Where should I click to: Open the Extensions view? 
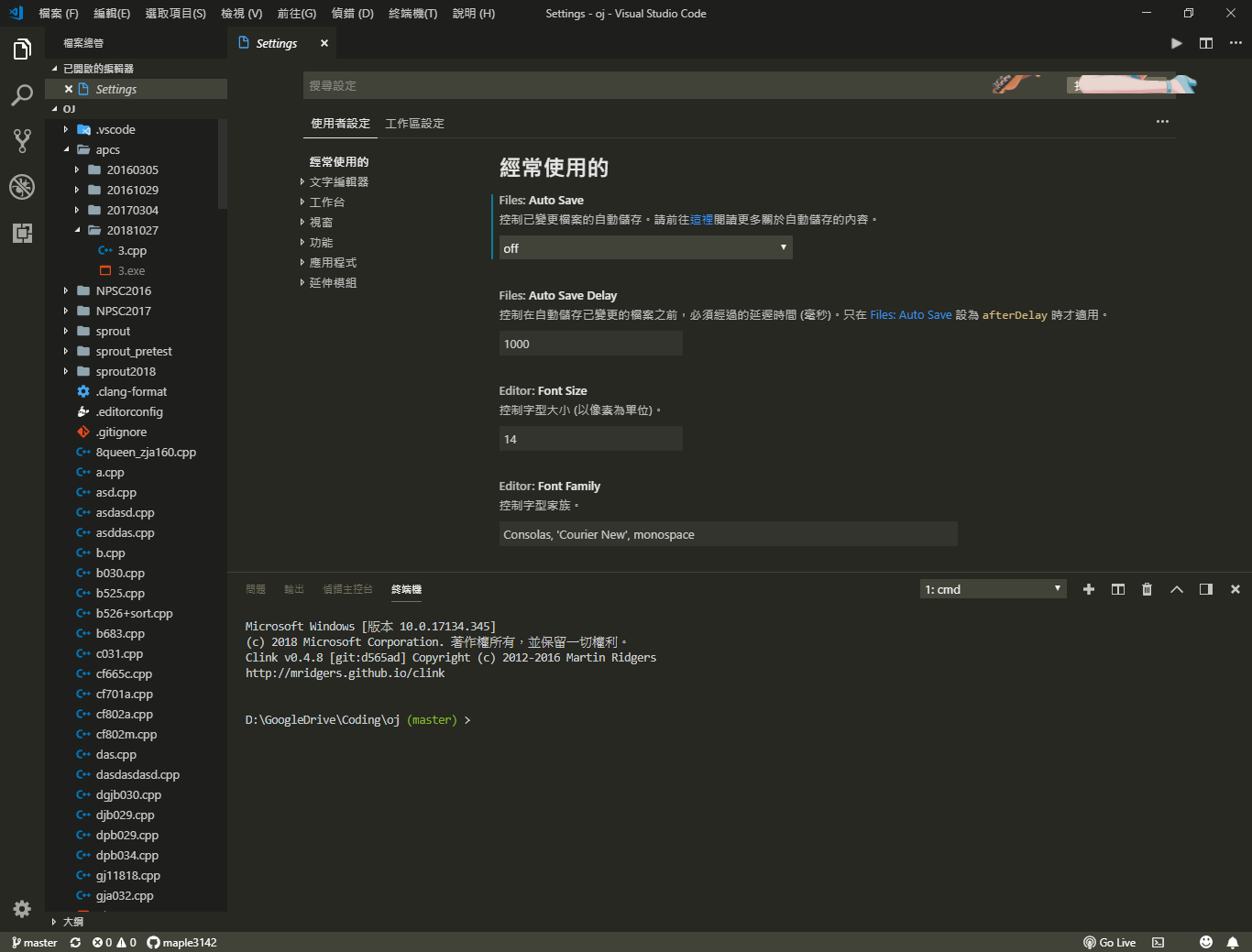point(22,233)
